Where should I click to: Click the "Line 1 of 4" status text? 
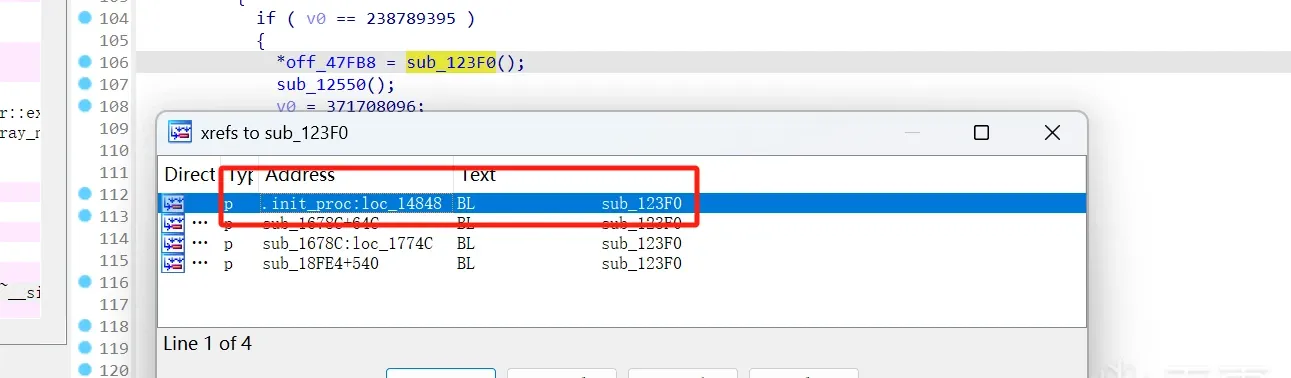(207, 343)
